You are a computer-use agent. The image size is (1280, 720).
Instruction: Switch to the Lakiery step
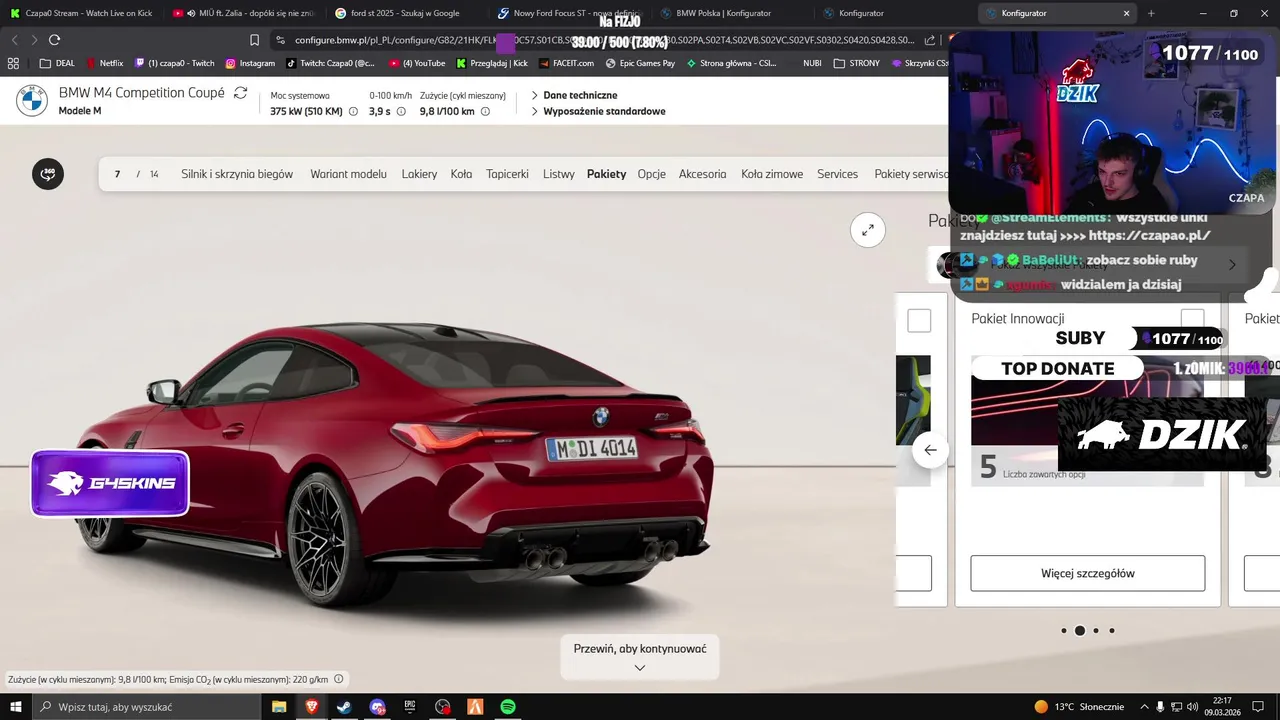click(419, 174)
